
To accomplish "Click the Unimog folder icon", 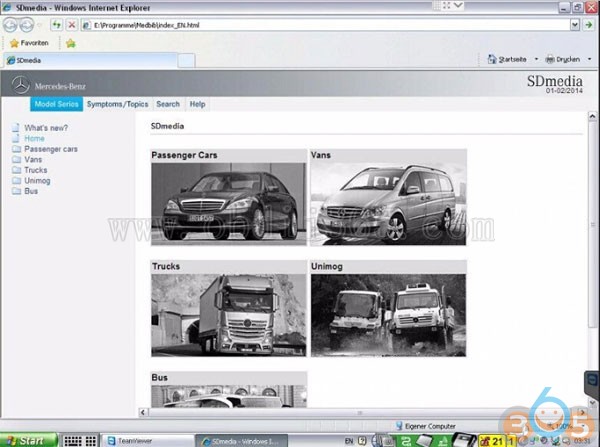I will (16, 180).
